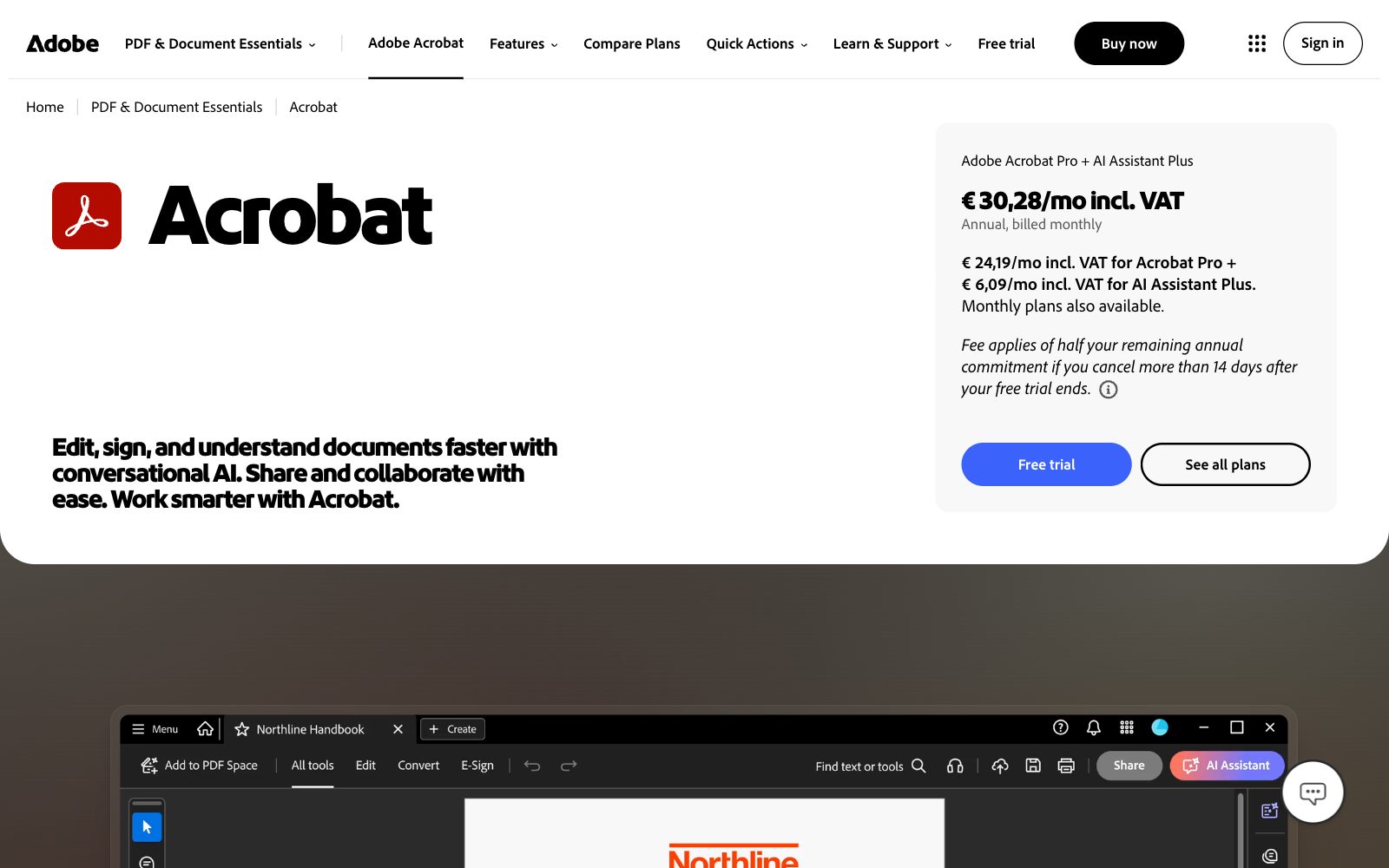
Task: Open the Convert tab
Action: [418, 766]
